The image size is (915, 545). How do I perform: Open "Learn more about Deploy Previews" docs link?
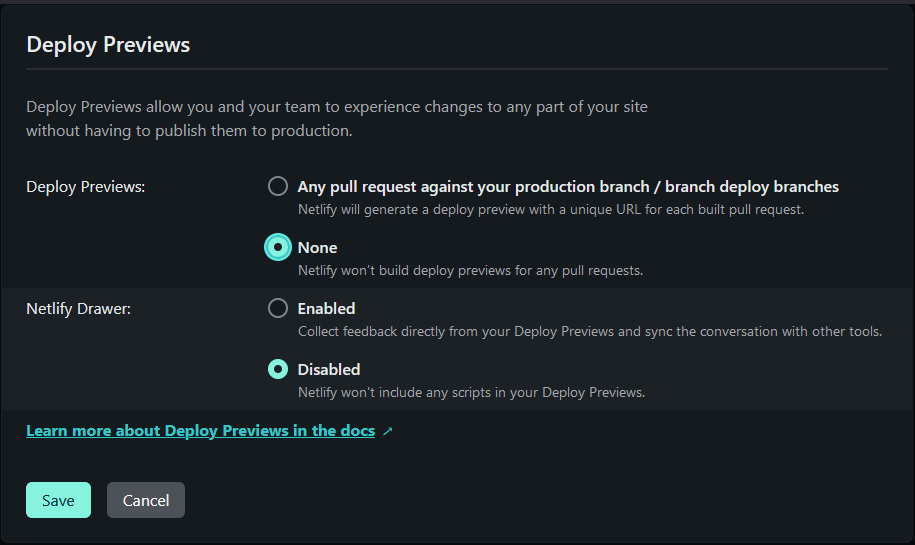pos(200,431)
